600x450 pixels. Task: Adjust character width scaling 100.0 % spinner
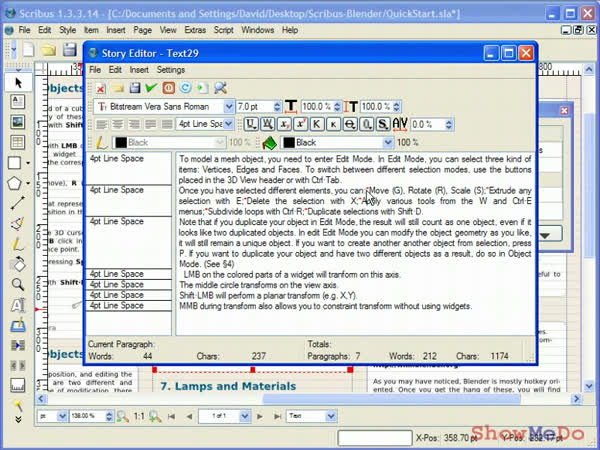point(337,106)
